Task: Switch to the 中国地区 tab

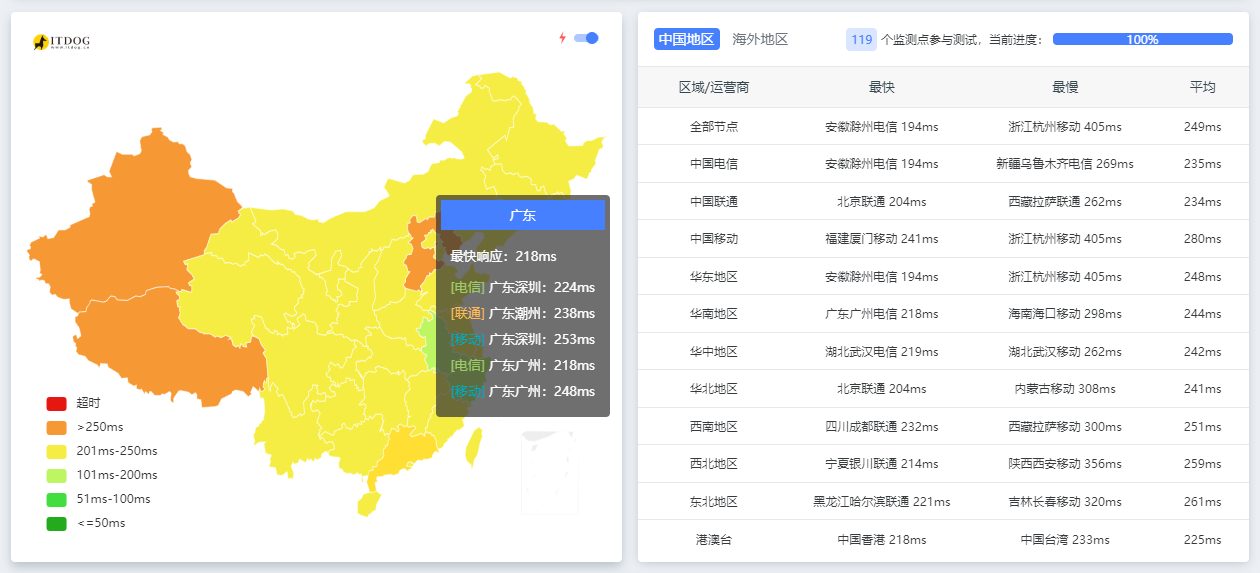Action: pos(686,39)
